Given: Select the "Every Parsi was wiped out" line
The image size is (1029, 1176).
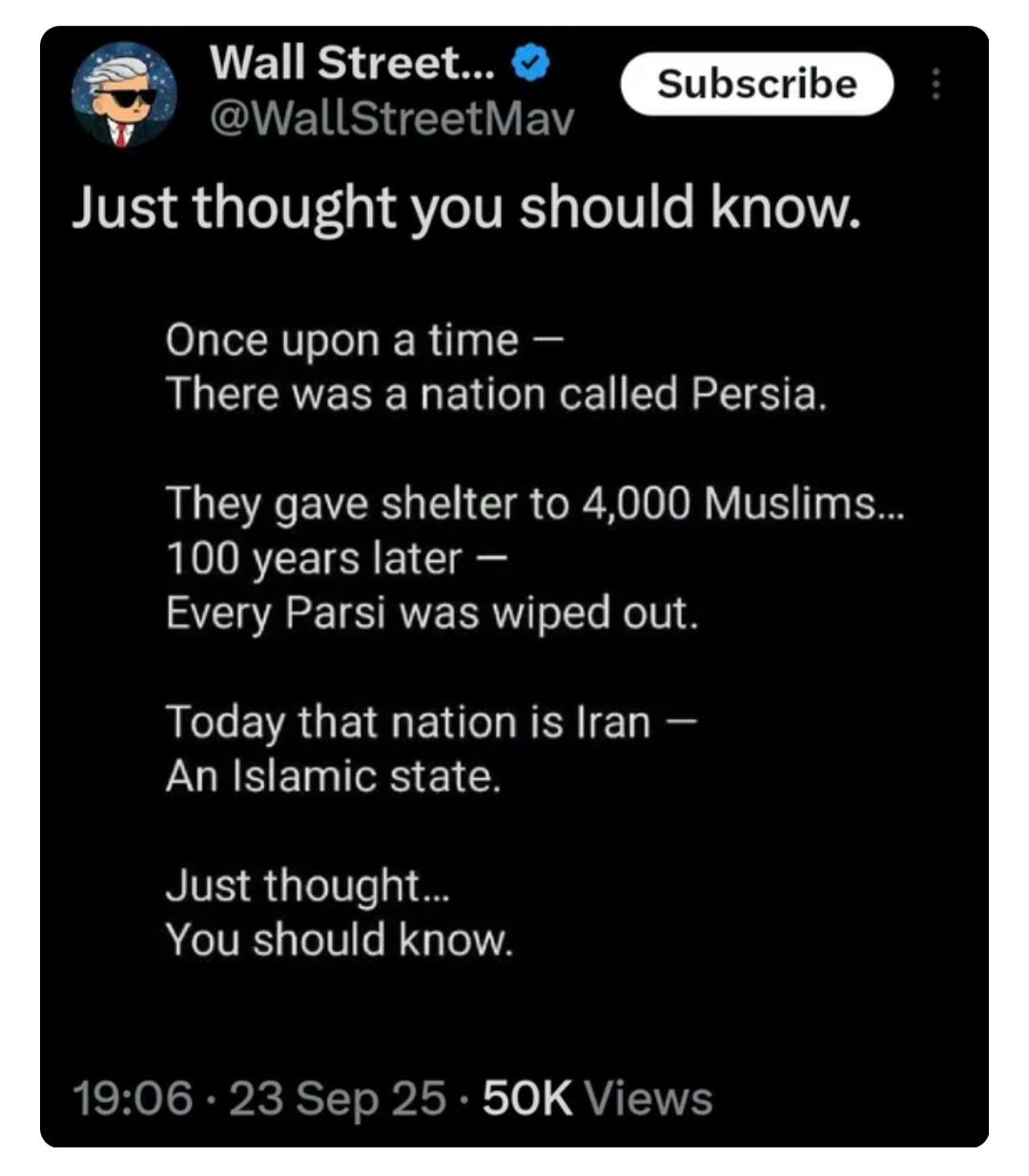Looking at the screenshot, I should (432, 612).
